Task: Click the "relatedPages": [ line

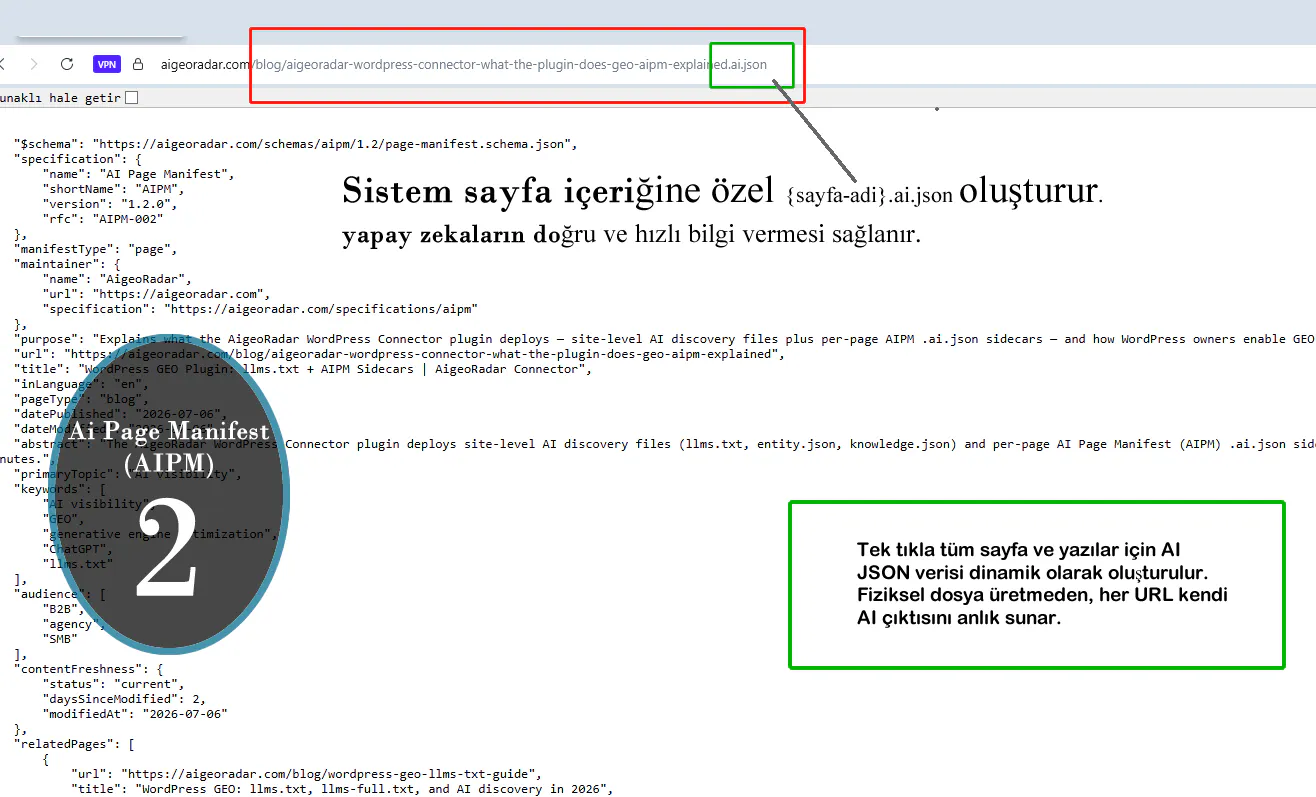Action: (x=74, y=744)
